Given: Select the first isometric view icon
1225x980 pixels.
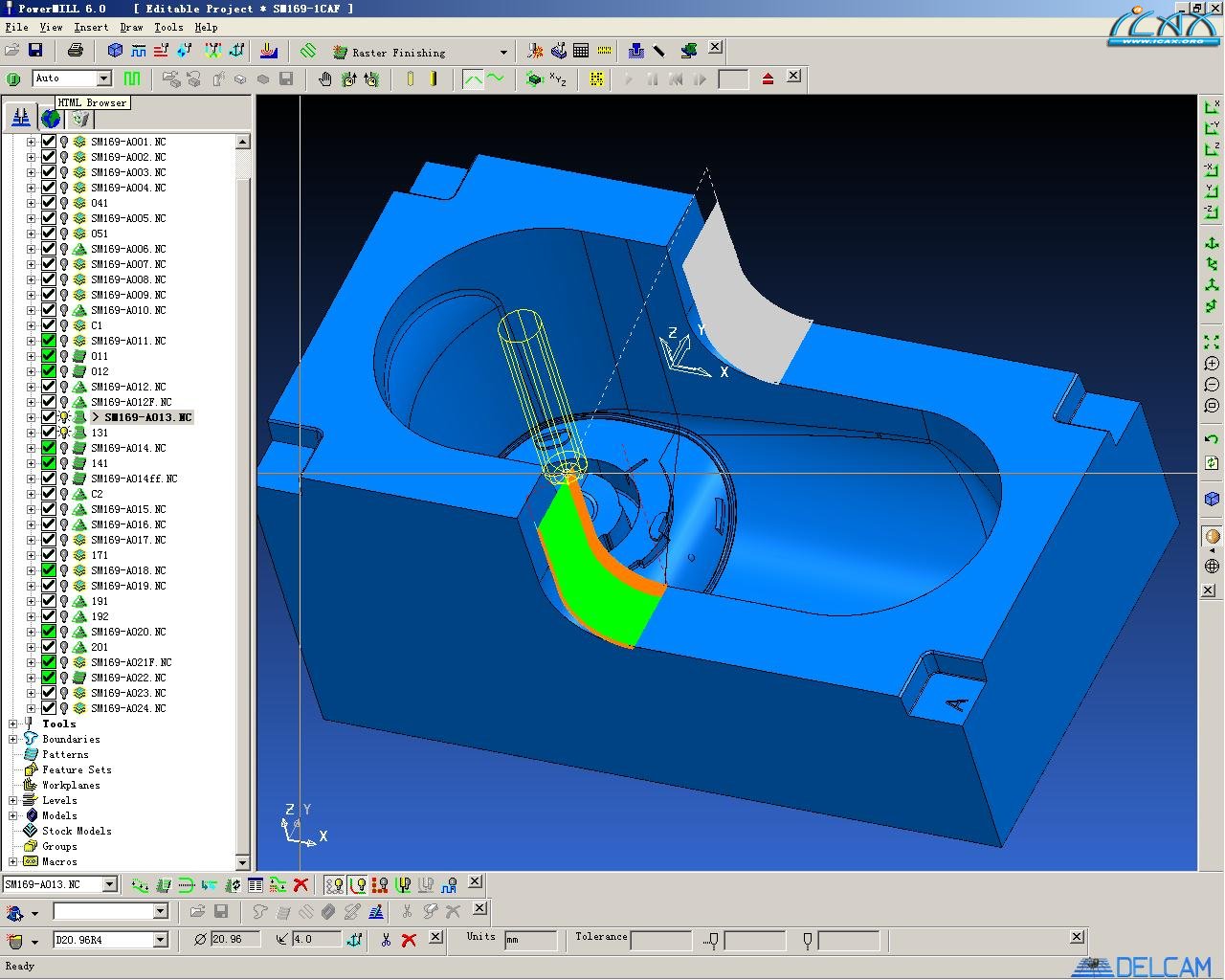Looking at the screenshot, I should (x=1212, y=244).
